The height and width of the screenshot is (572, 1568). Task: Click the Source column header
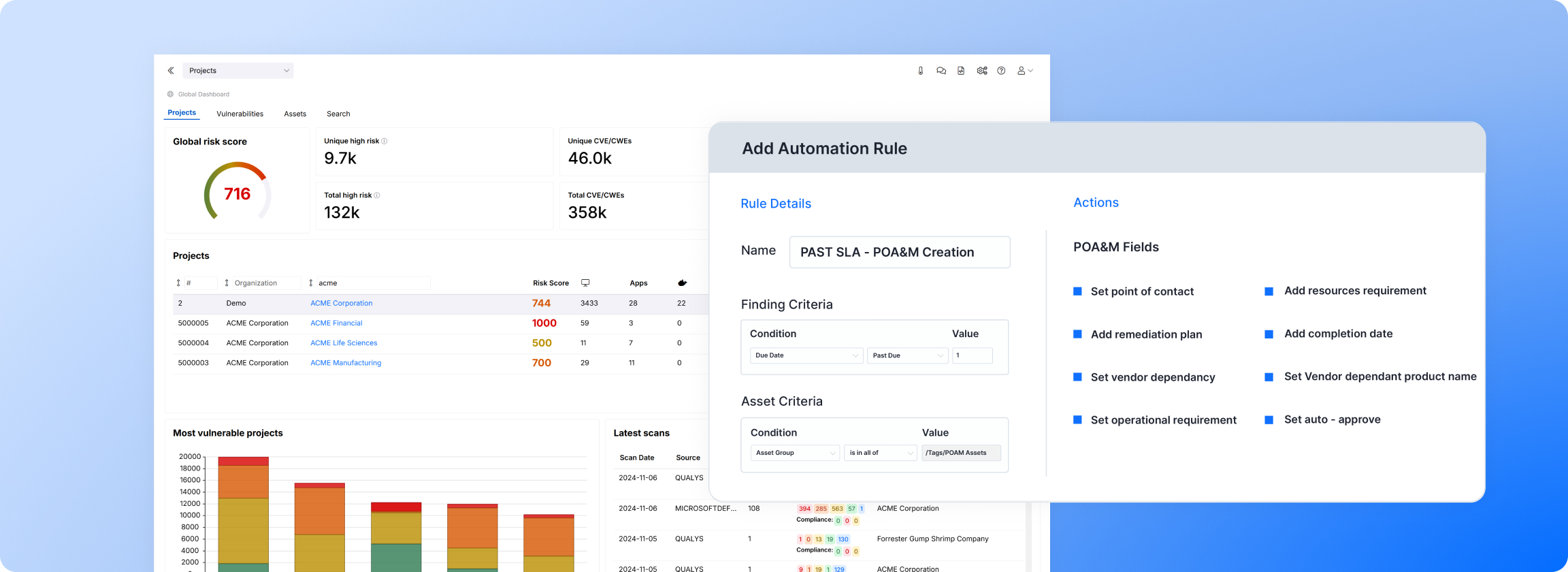tap(688, 458)
